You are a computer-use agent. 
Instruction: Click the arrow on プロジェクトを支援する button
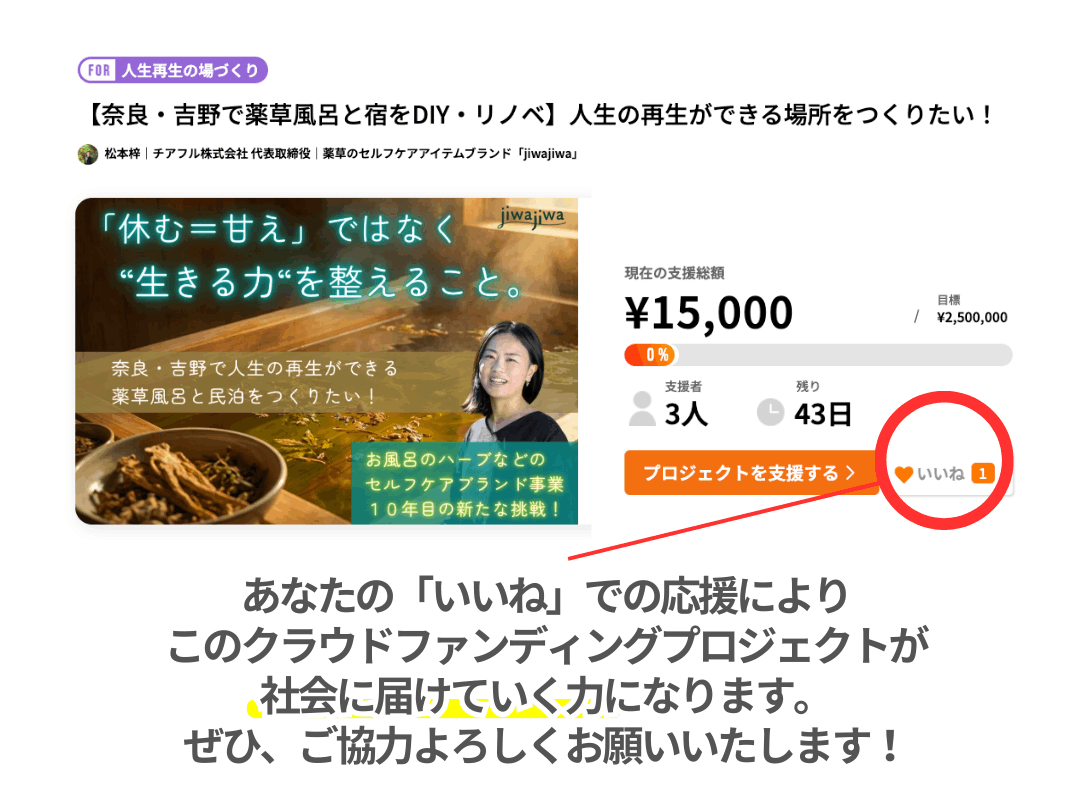point(850,473)
